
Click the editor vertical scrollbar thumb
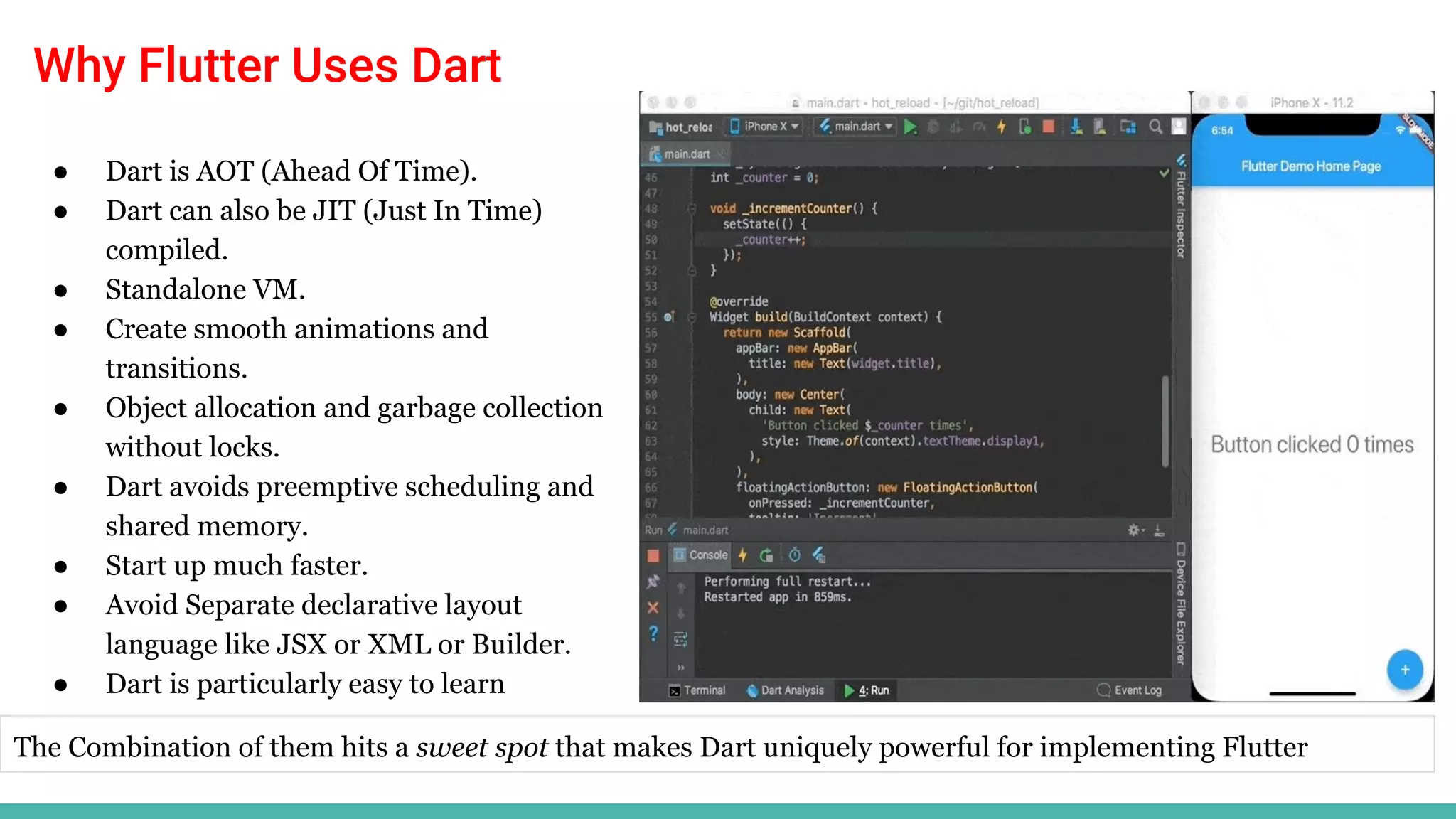(x=1165, y=421)
